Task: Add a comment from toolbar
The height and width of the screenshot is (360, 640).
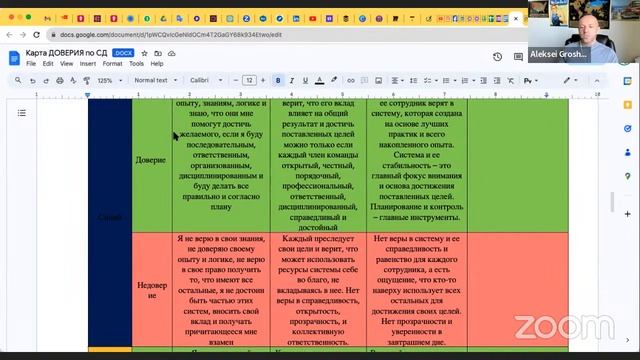Action: (364, 81)
